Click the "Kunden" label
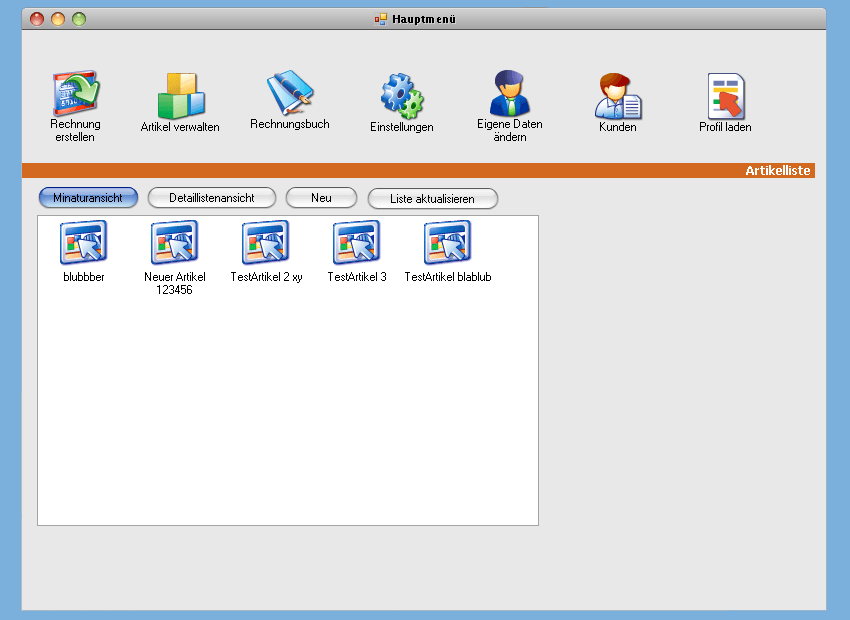This screenshot has height=620, width=850. pyautogui.click(x=617, y=127)
